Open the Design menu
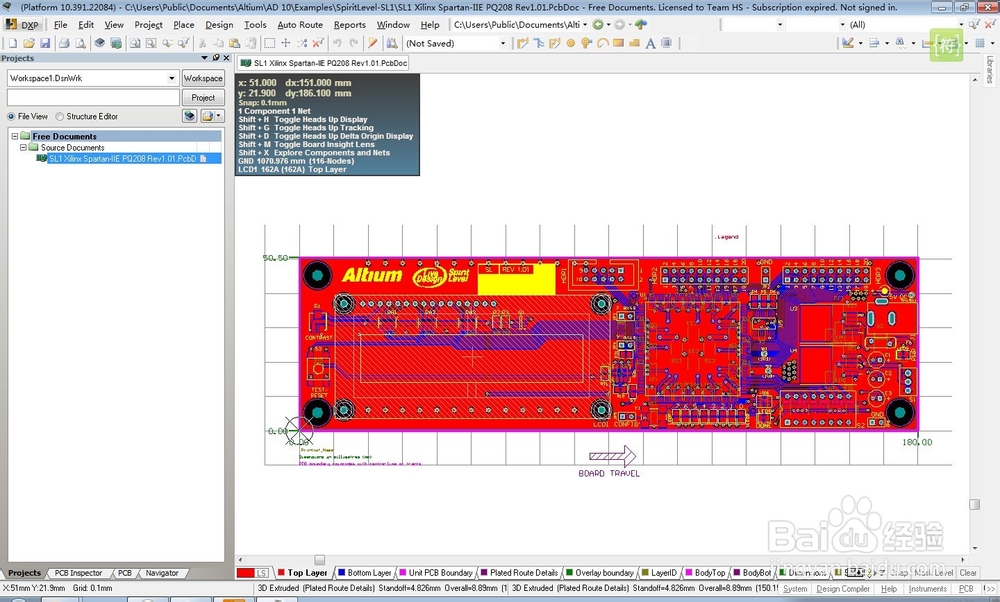The height and width of the screenshot is (602, 1000). [x=219, y=24]
